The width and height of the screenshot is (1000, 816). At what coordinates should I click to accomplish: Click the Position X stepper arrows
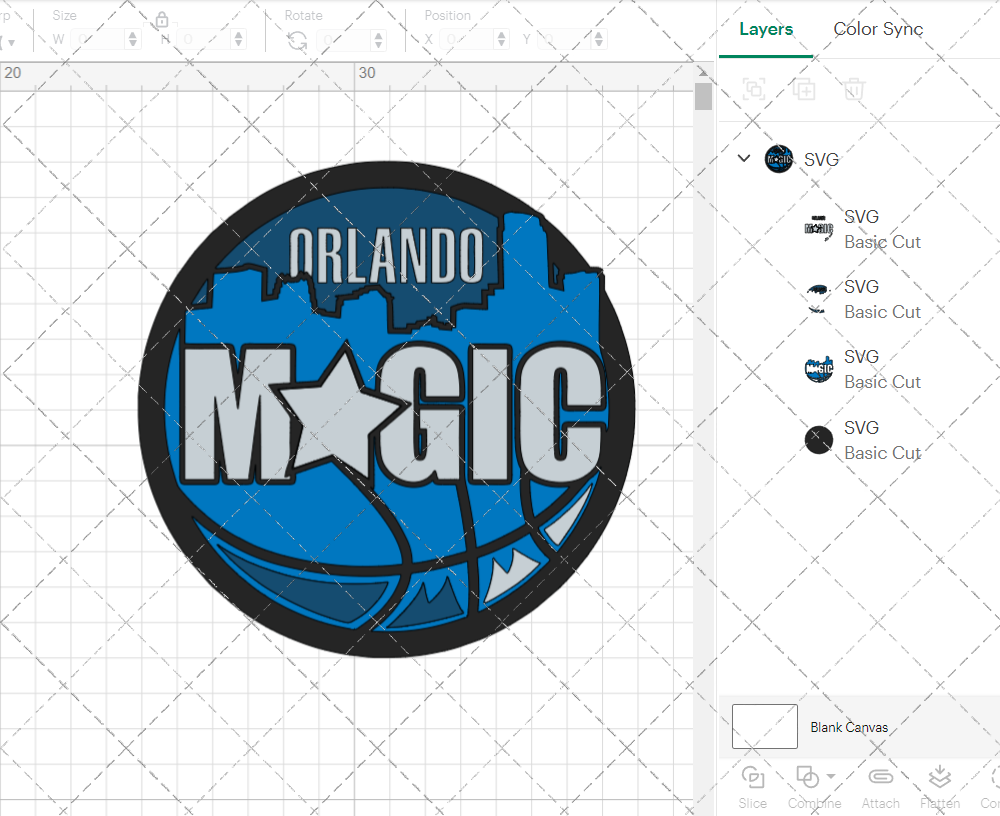(x=502, y=40)
